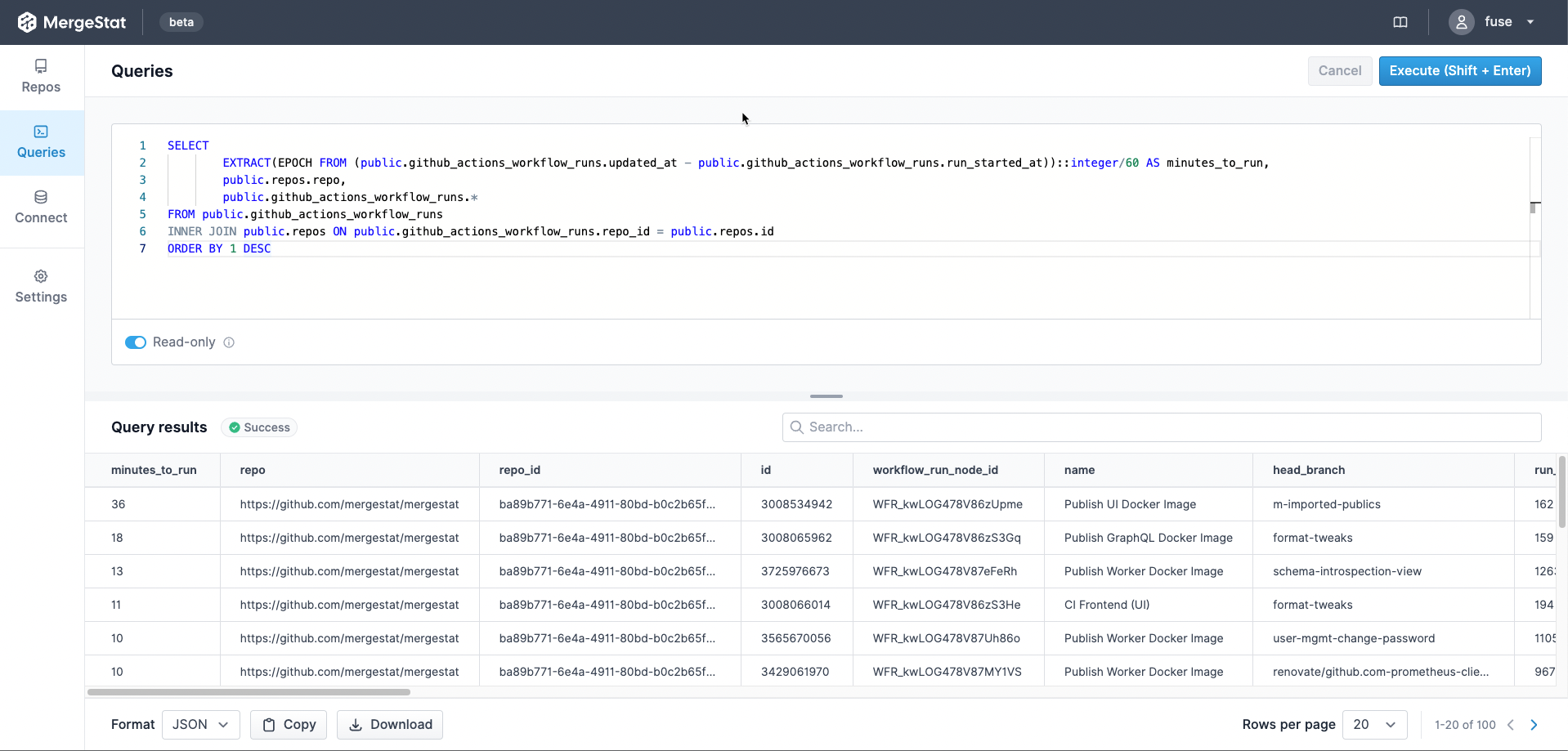Expand the Rows per page selector

1374,725
